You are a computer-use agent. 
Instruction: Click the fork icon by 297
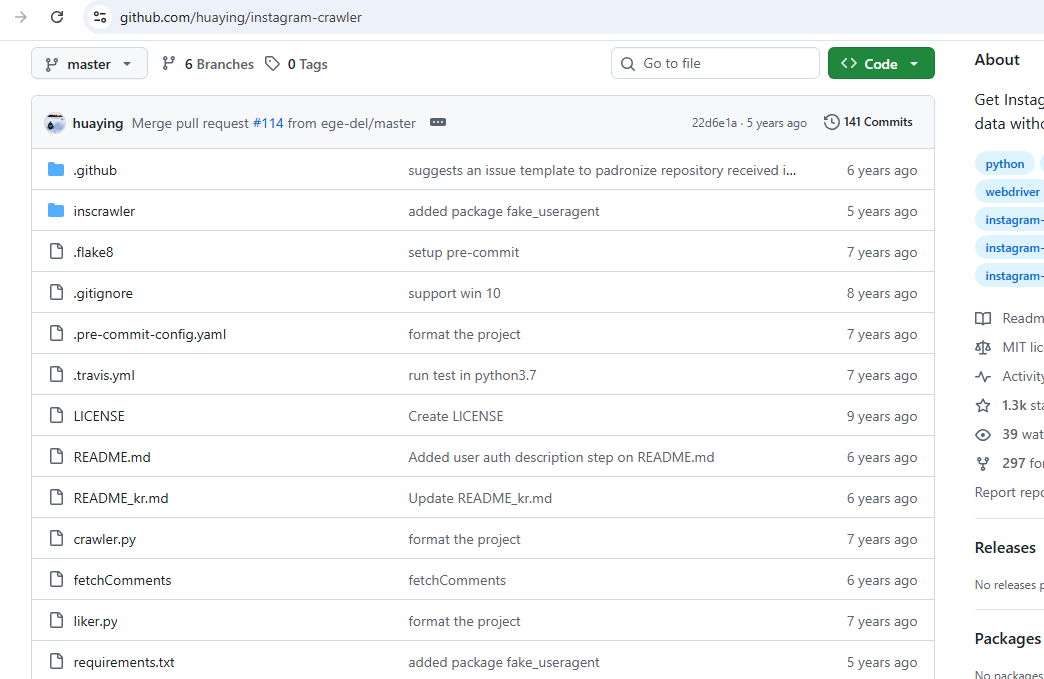(x=983, y=463)
